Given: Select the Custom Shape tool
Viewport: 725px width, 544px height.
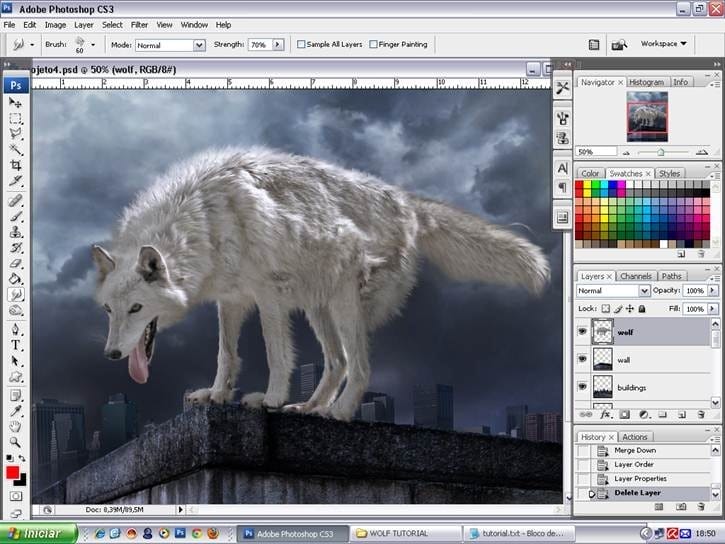Looking at the screenshot, I should tap(16, 377).
